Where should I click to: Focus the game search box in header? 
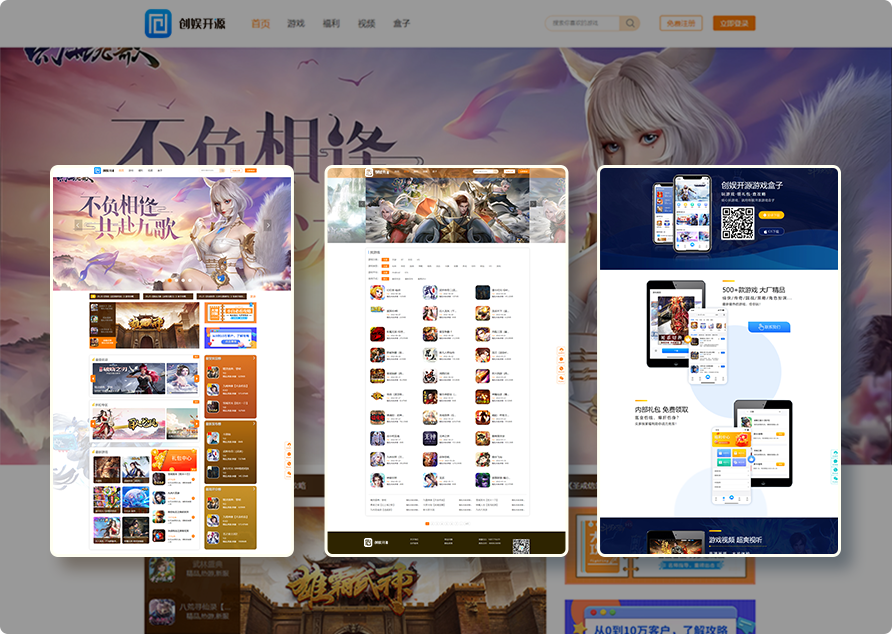tap(583, 23)
